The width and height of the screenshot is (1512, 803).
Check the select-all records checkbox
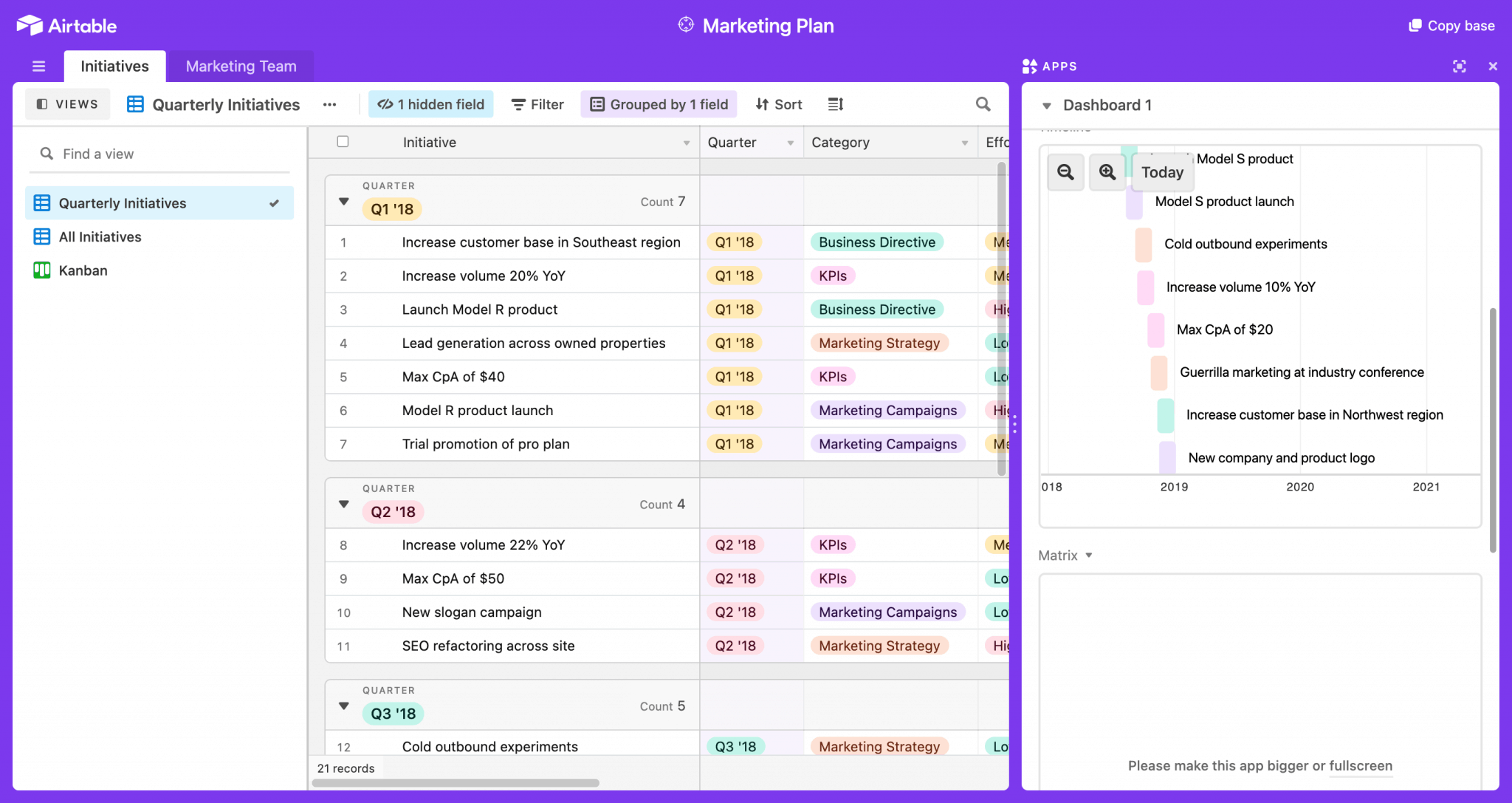pyautogui.click(x=343, y=142)
